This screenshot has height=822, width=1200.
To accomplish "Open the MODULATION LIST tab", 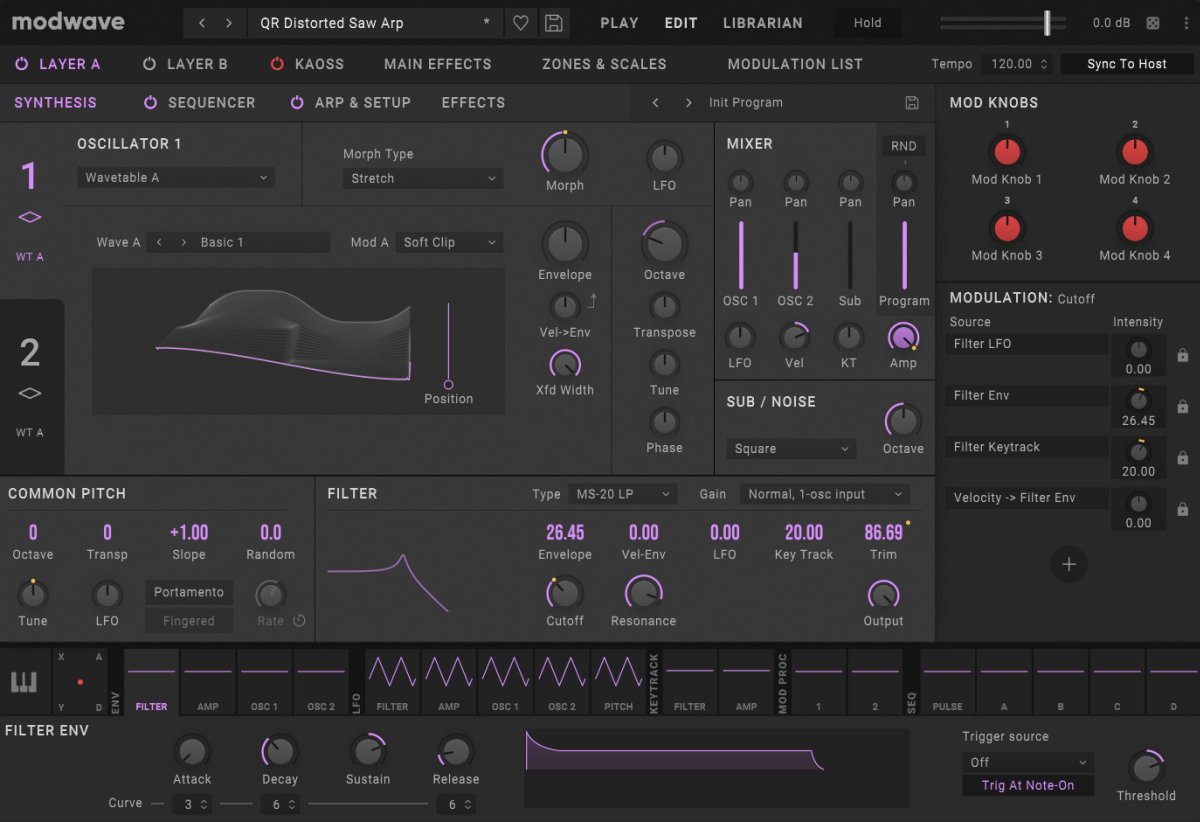I will pos(795,64).
